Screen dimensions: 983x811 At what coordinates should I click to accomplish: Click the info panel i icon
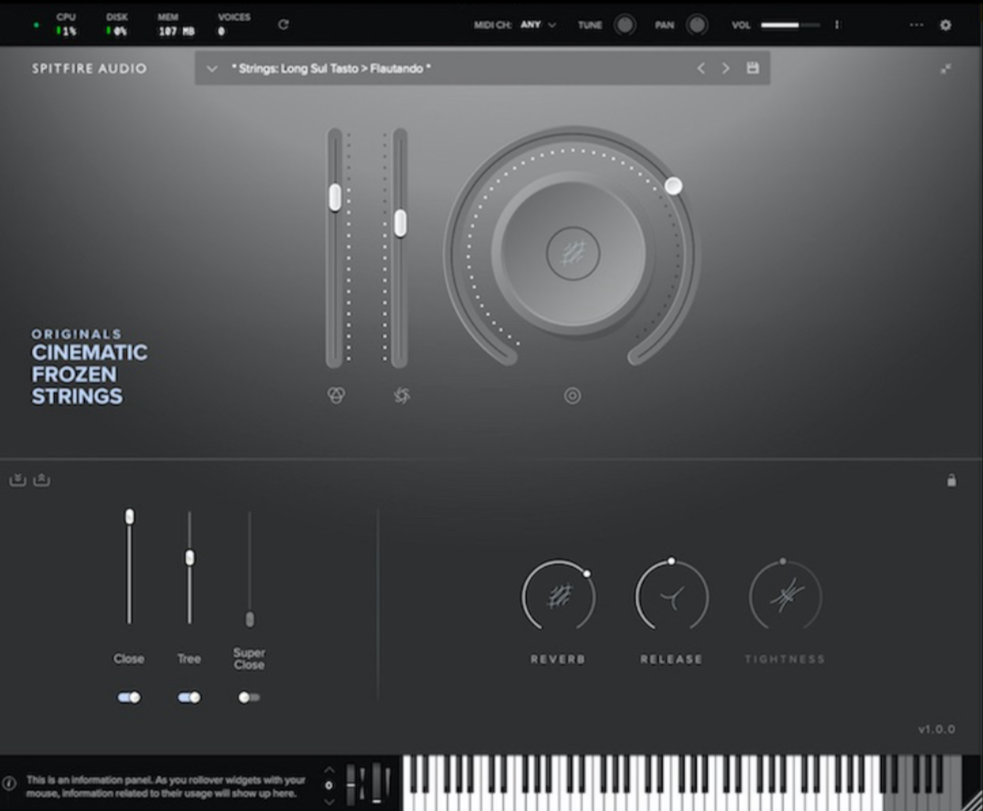9,783
